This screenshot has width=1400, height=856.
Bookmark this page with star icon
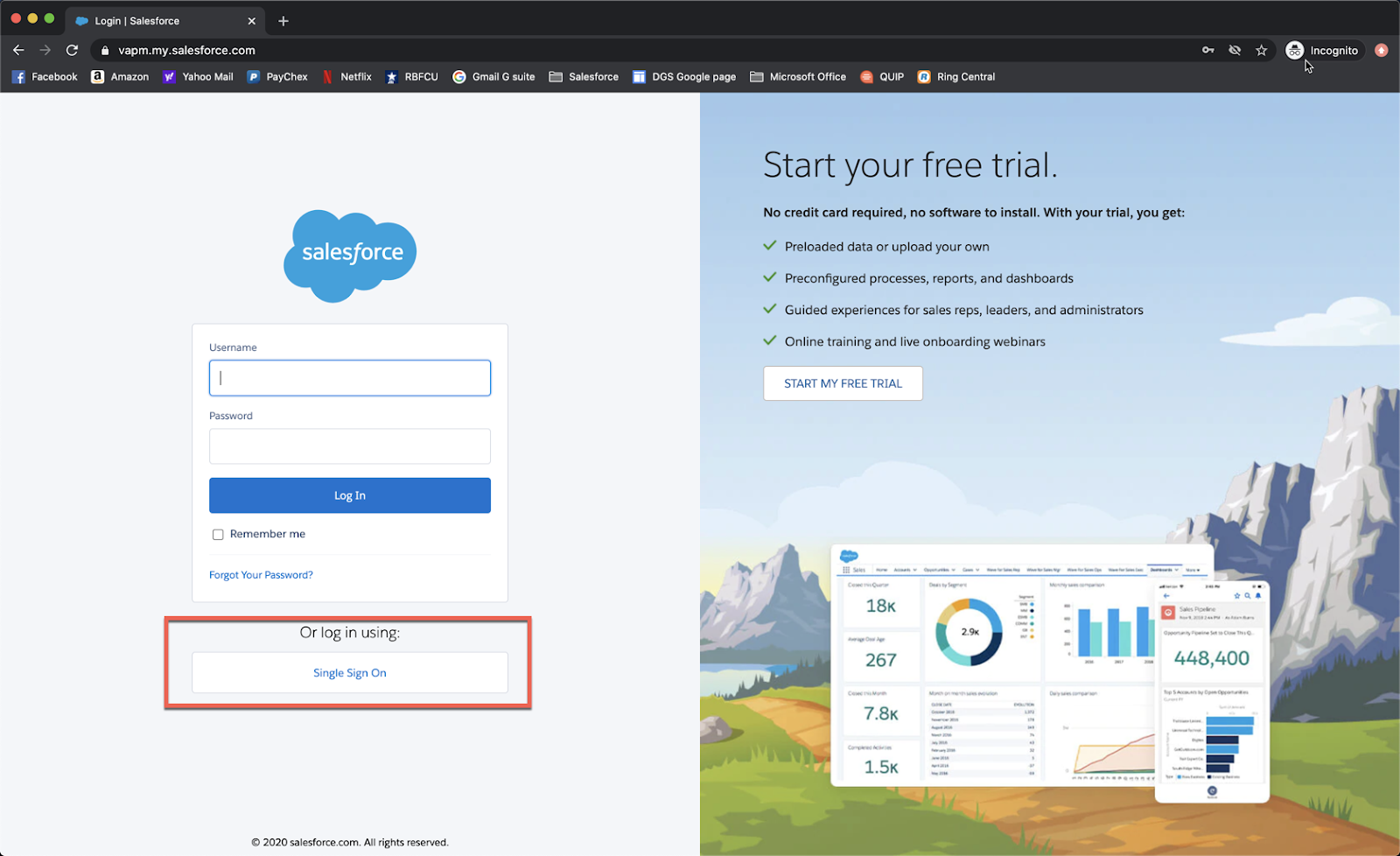[1262, 50]
